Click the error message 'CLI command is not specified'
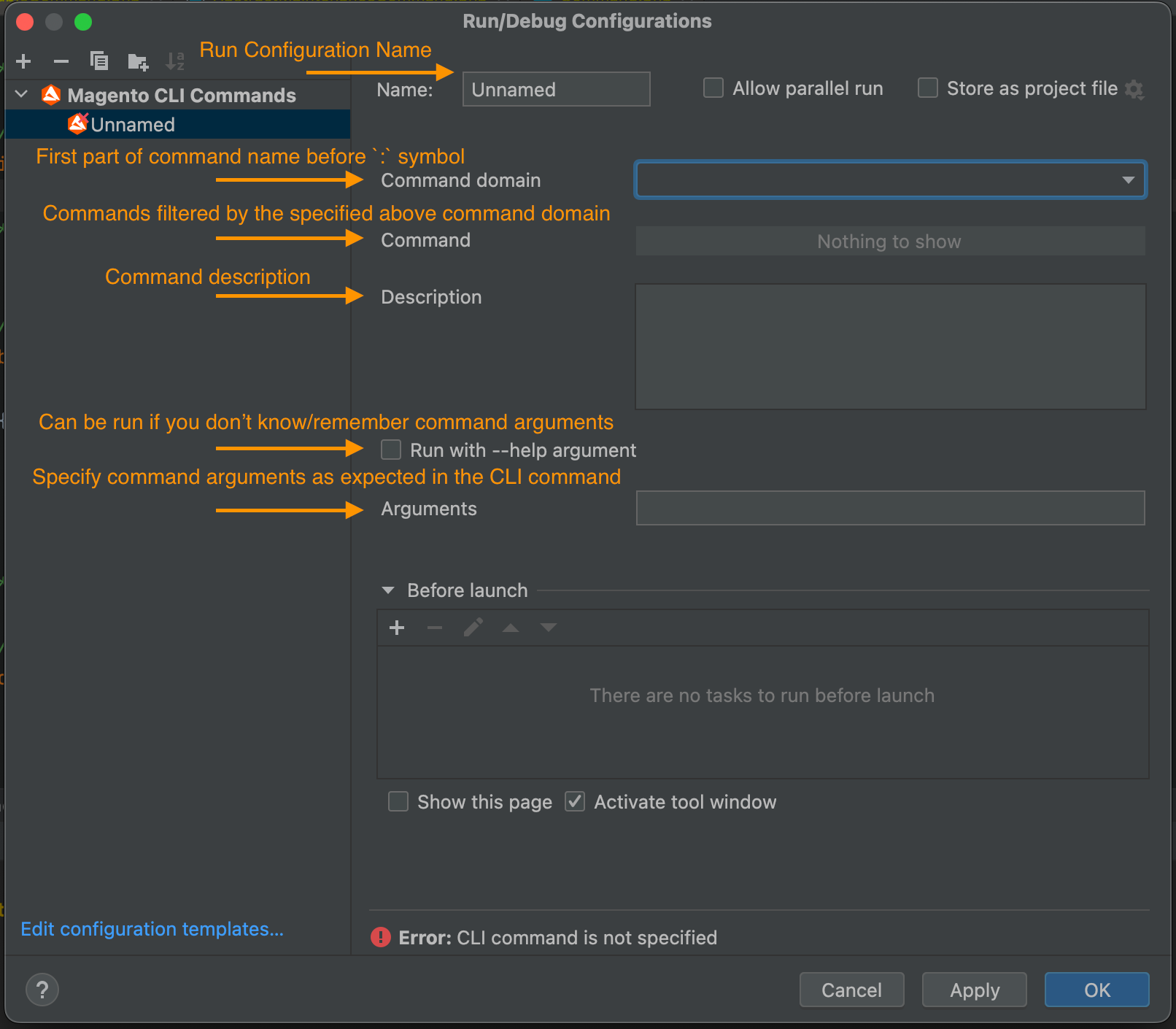 587,938
